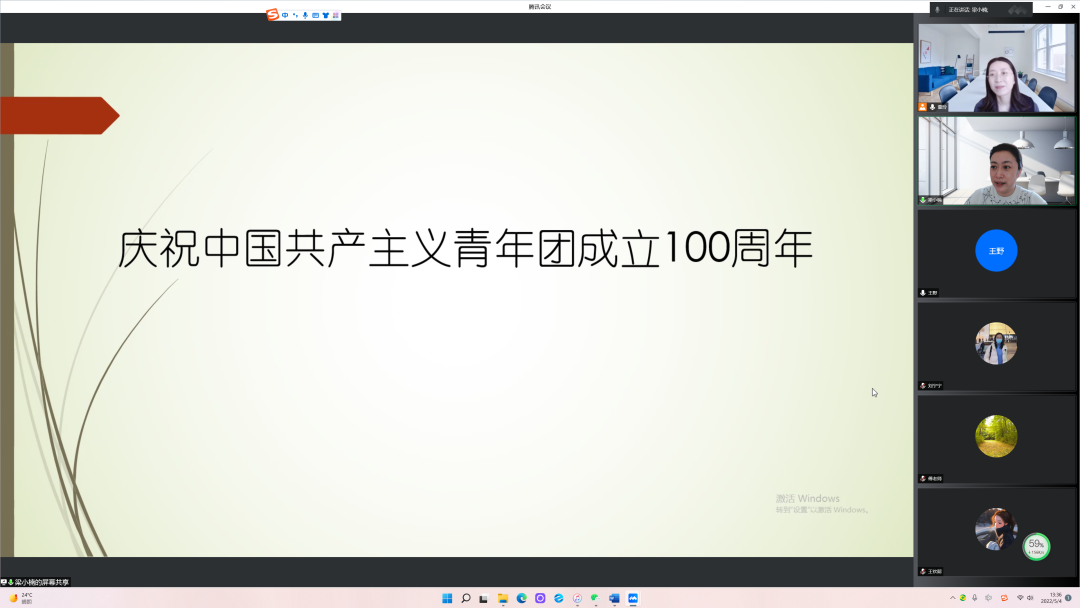Expand hidden system tray icons chevron
This screenshot has width=1080, height=608.
coord(952,598)
